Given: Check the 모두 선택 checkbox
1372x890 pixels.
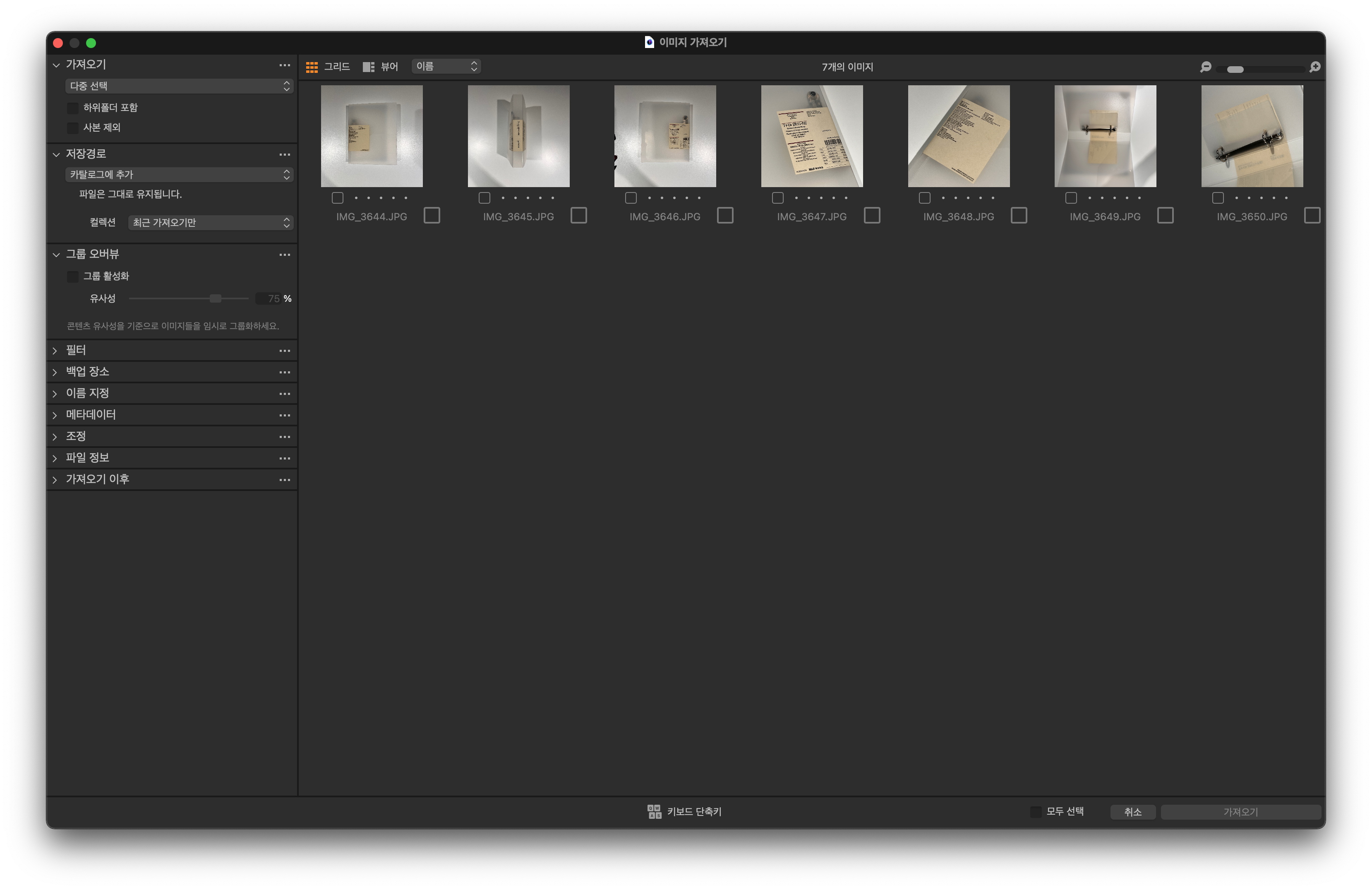Looking at the screenshot, I should pyautogui.click(x=1035, y=811).
